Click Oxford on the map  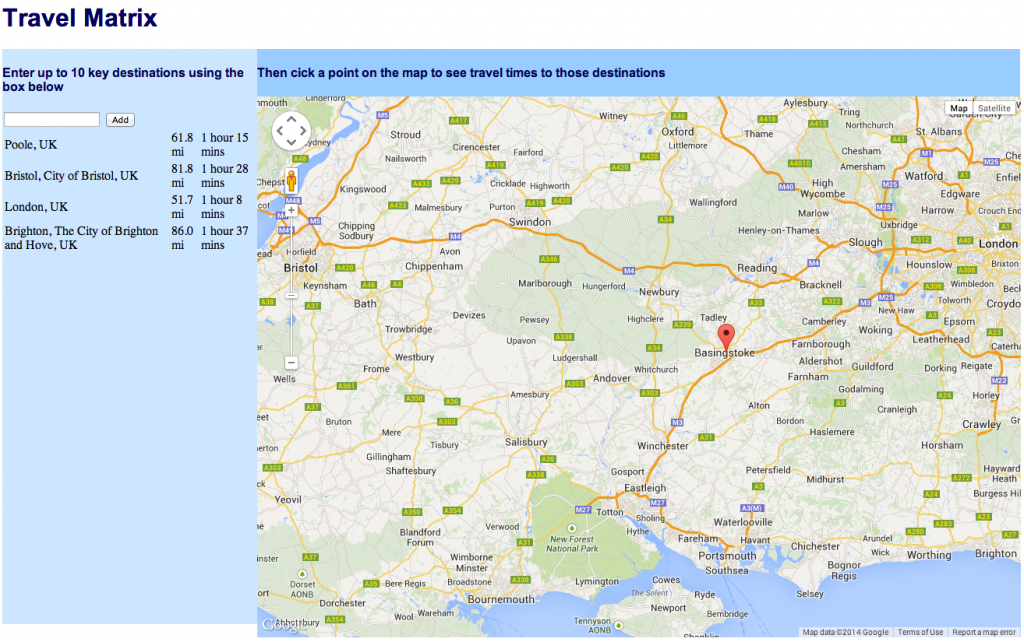point(677,131)
